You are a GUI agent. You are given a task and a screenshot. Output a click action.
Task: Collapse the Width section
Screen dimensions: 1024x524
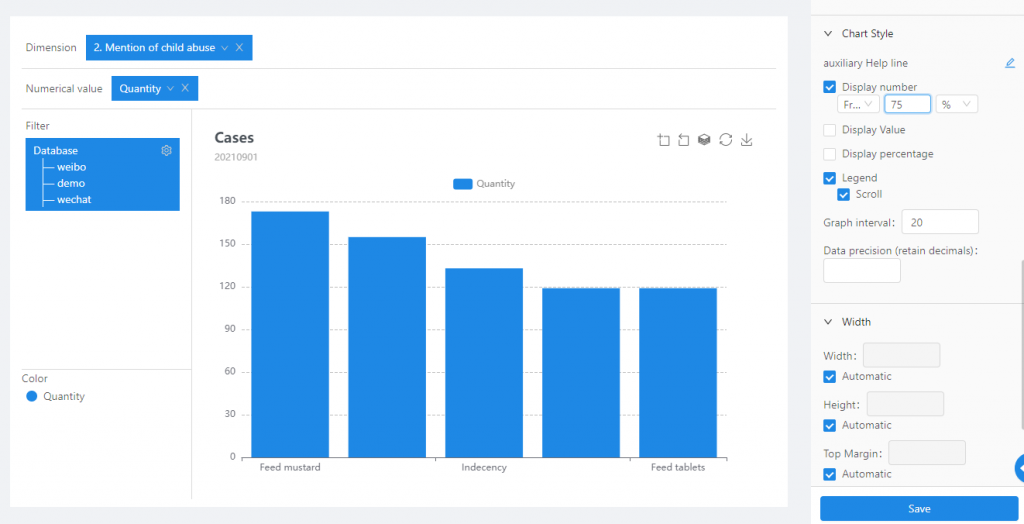point(827,322)
